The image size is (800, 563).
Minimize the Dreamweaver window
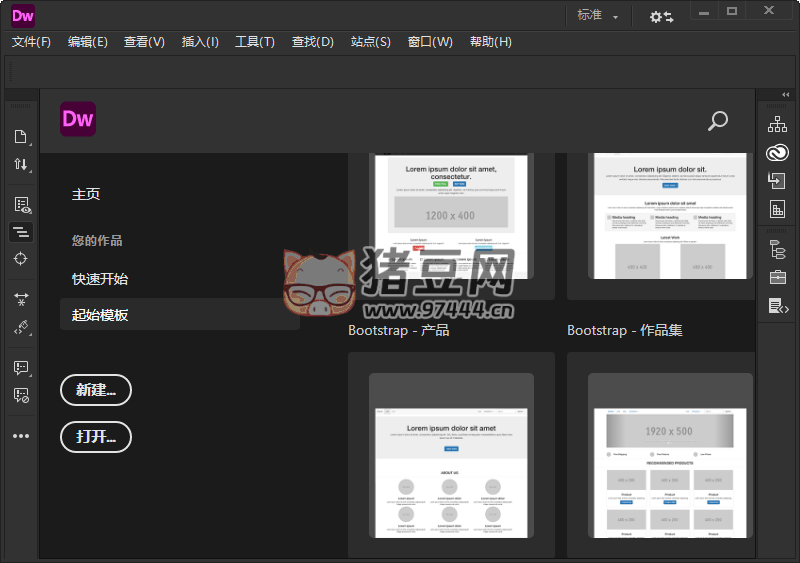704,11
